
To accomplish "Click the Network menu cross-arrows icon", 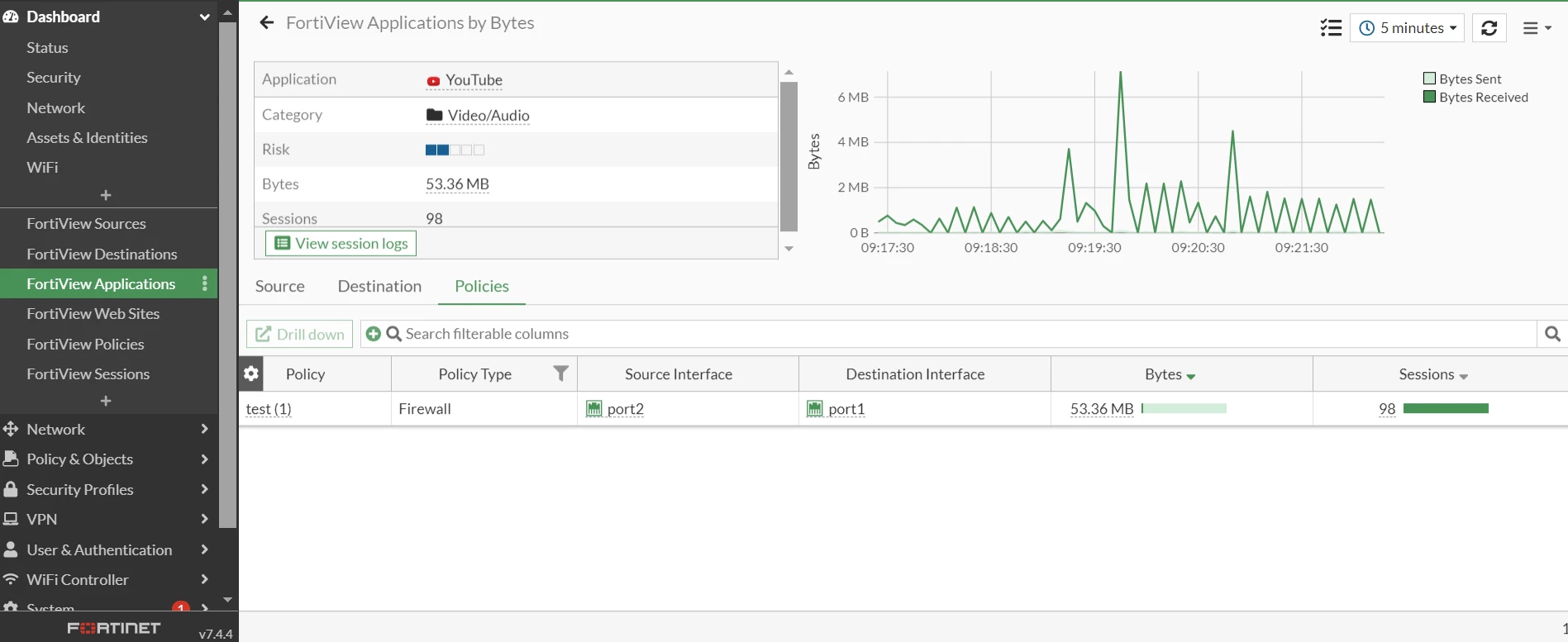I will (11, 429).
